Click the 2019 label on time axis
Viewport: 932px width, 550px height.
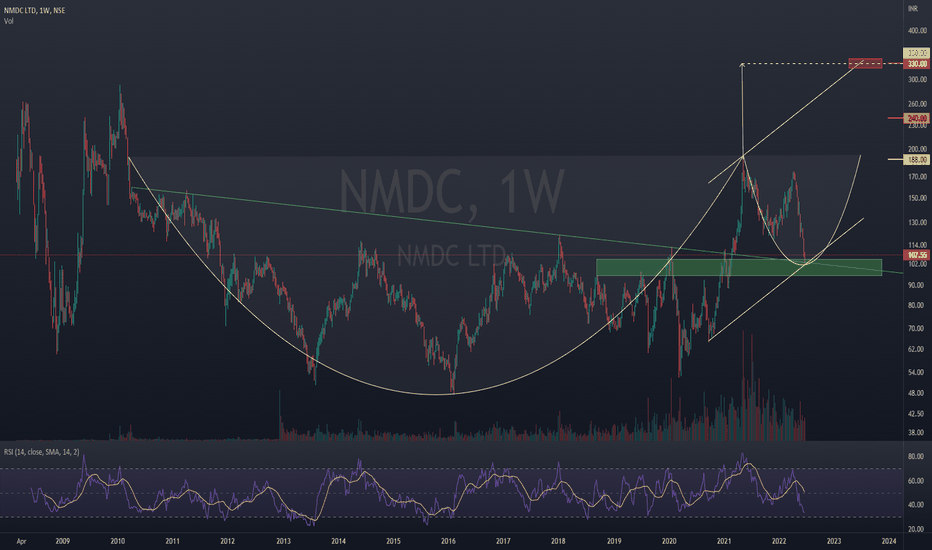click(614, 541)
